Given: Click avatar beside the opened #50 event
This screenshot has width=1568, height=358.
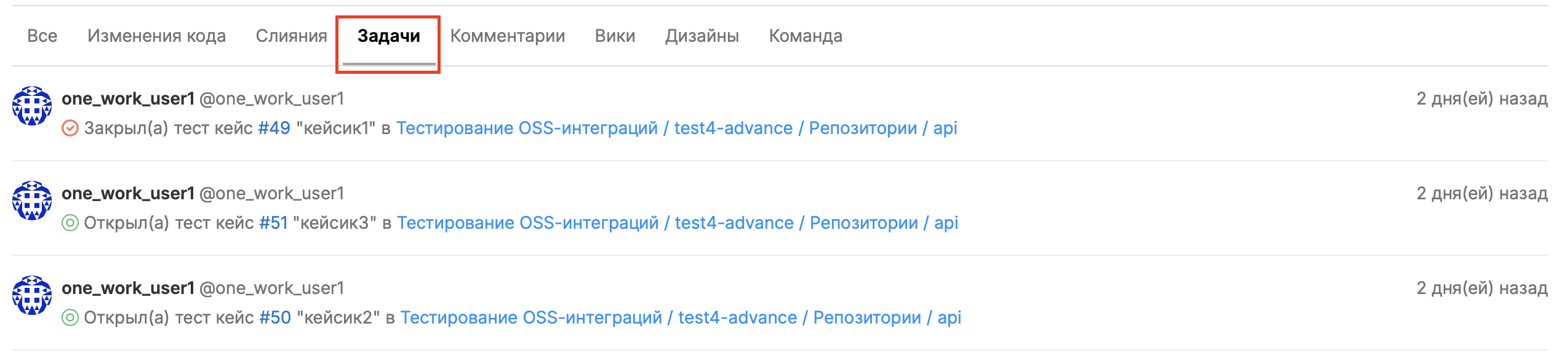Looking at the screenshot, I should pyautogui.click(x=32, y=295).
